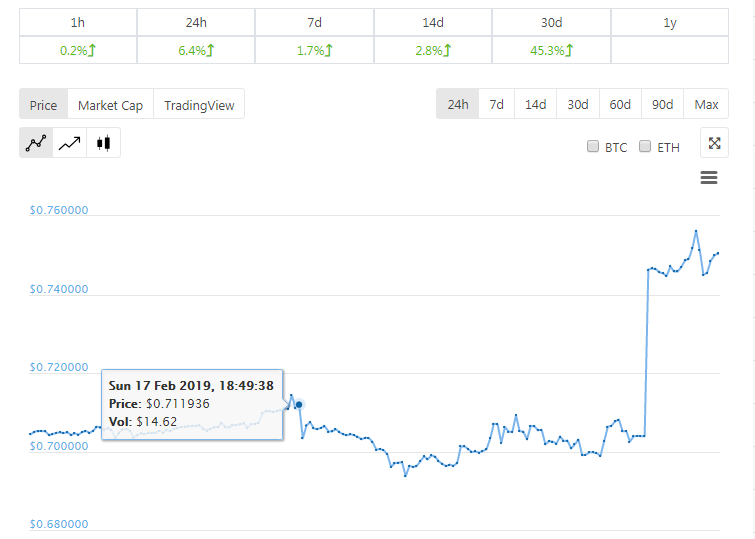Choose the 14d time range

536,104
